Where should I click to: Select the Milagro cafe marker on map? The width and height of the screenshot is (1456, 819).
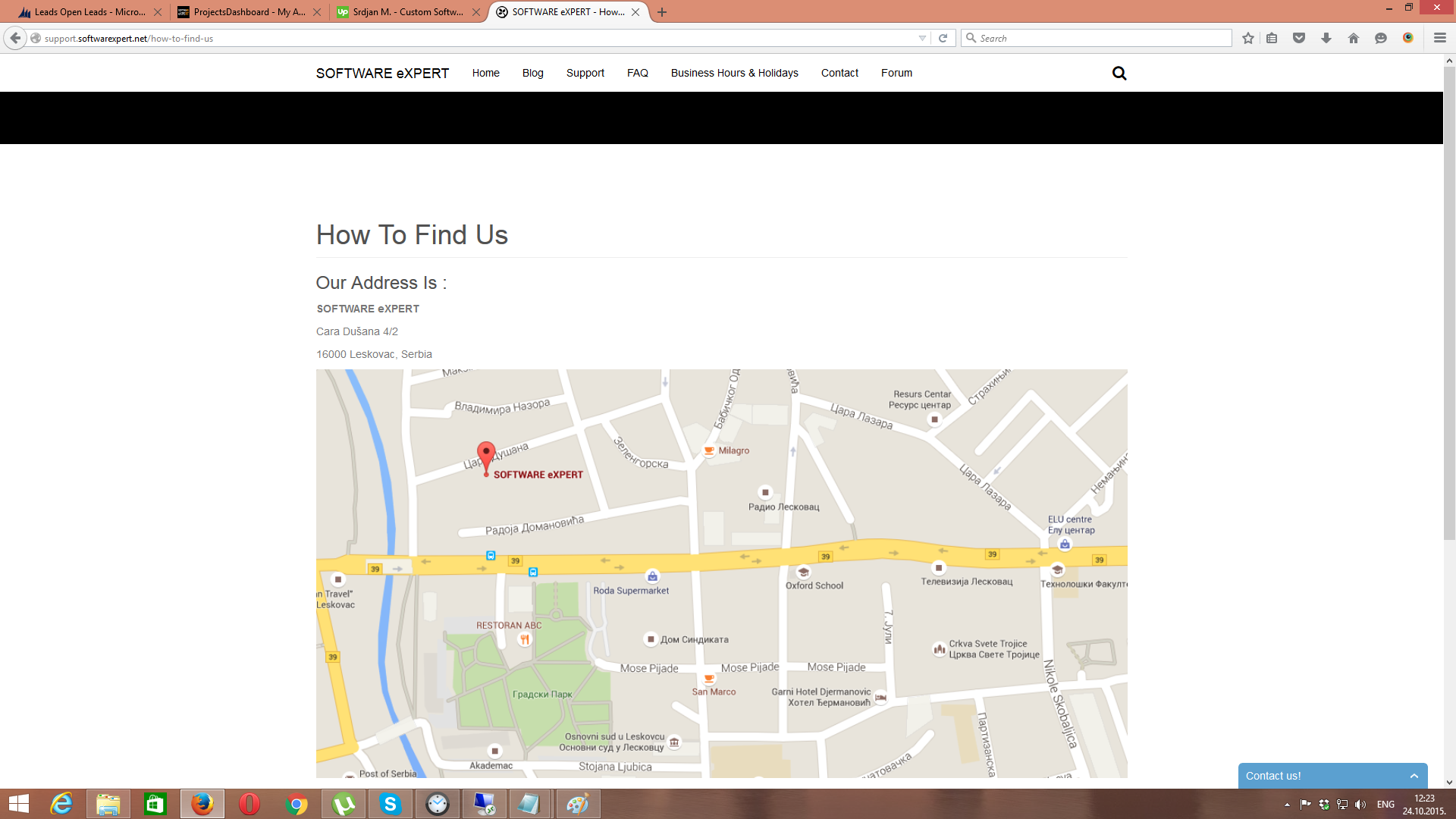pos(709,450)
